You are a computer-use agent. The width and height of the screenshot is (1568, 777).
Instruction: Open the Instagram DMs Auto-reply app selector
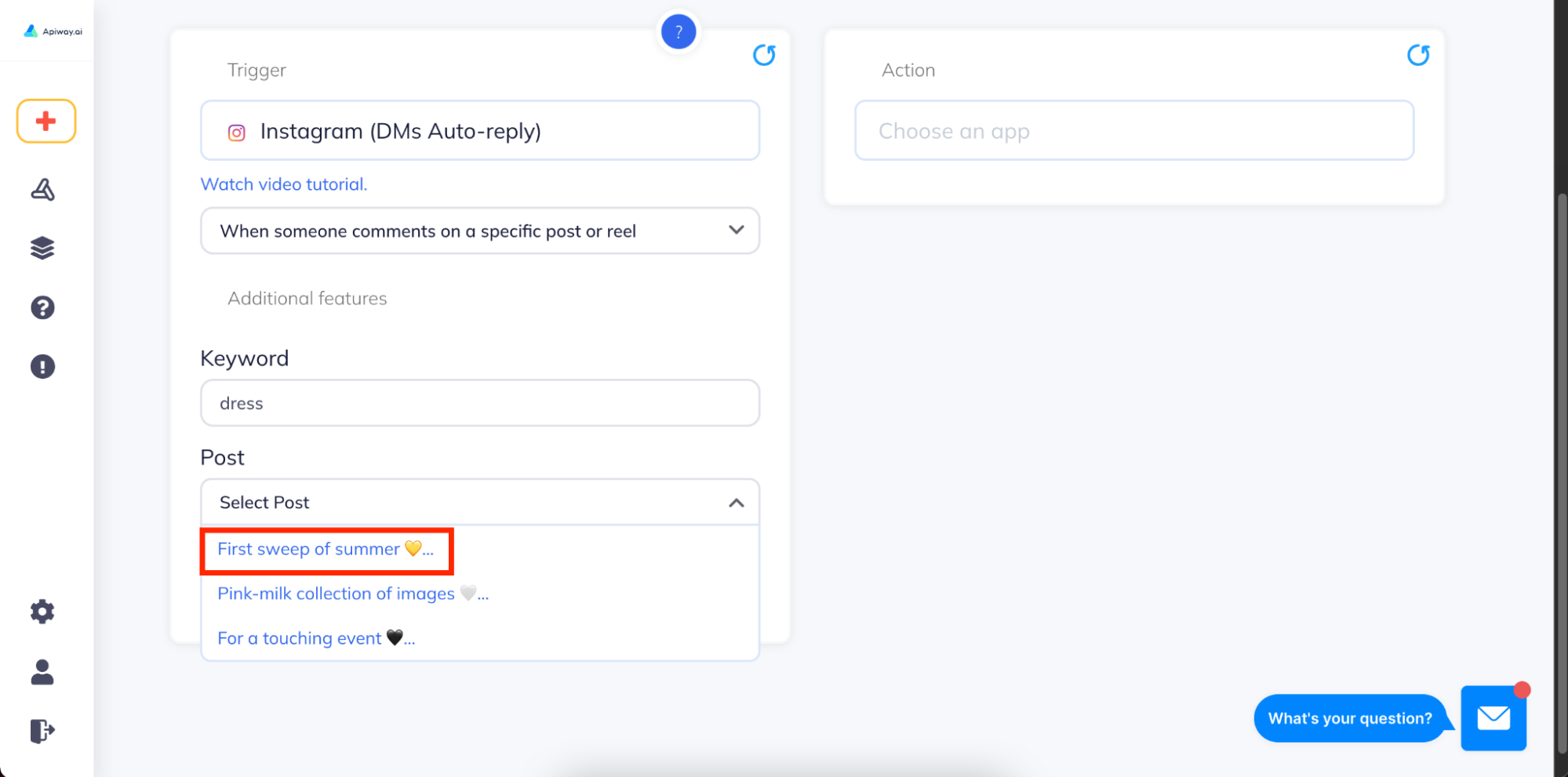coord(480,130)
